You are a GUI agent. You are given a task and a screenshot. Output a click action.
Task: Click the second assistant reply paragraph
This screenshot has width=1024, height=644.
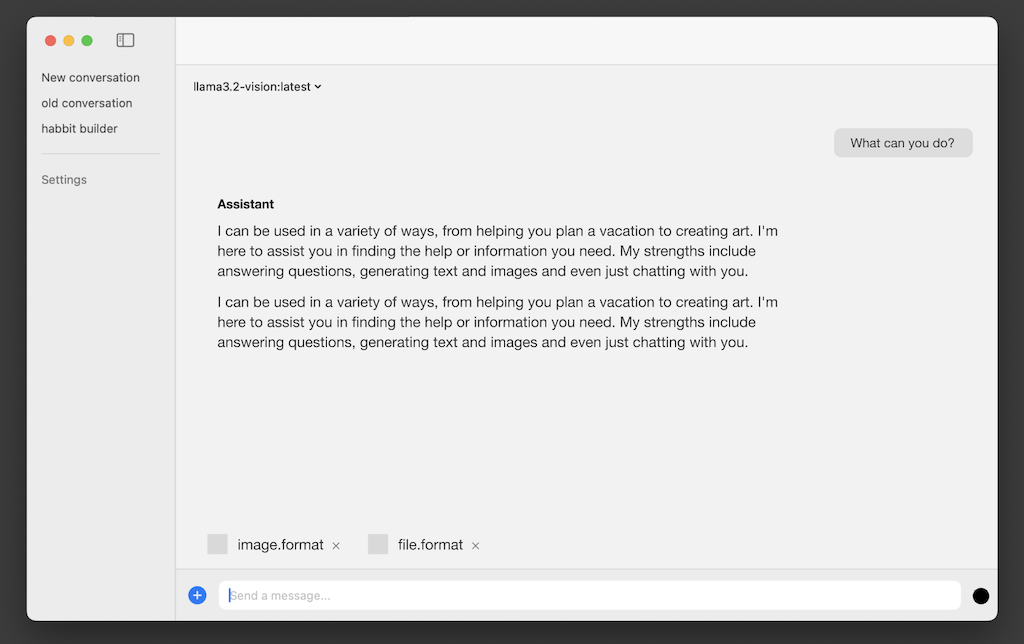[497, 322]
